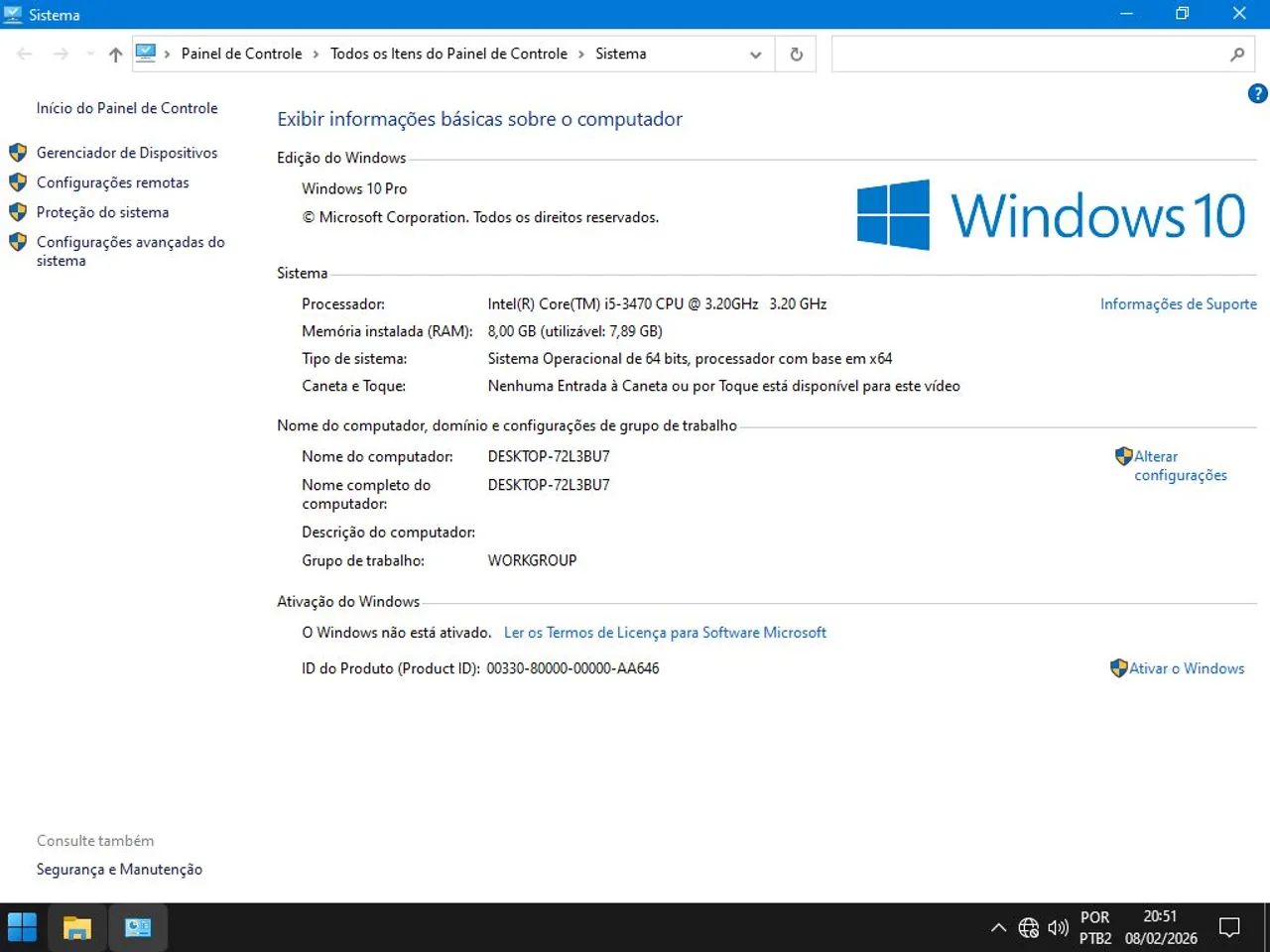1270x952 pixels.
Task: Open the network status icon in system tray
Action: (1028, 927)
